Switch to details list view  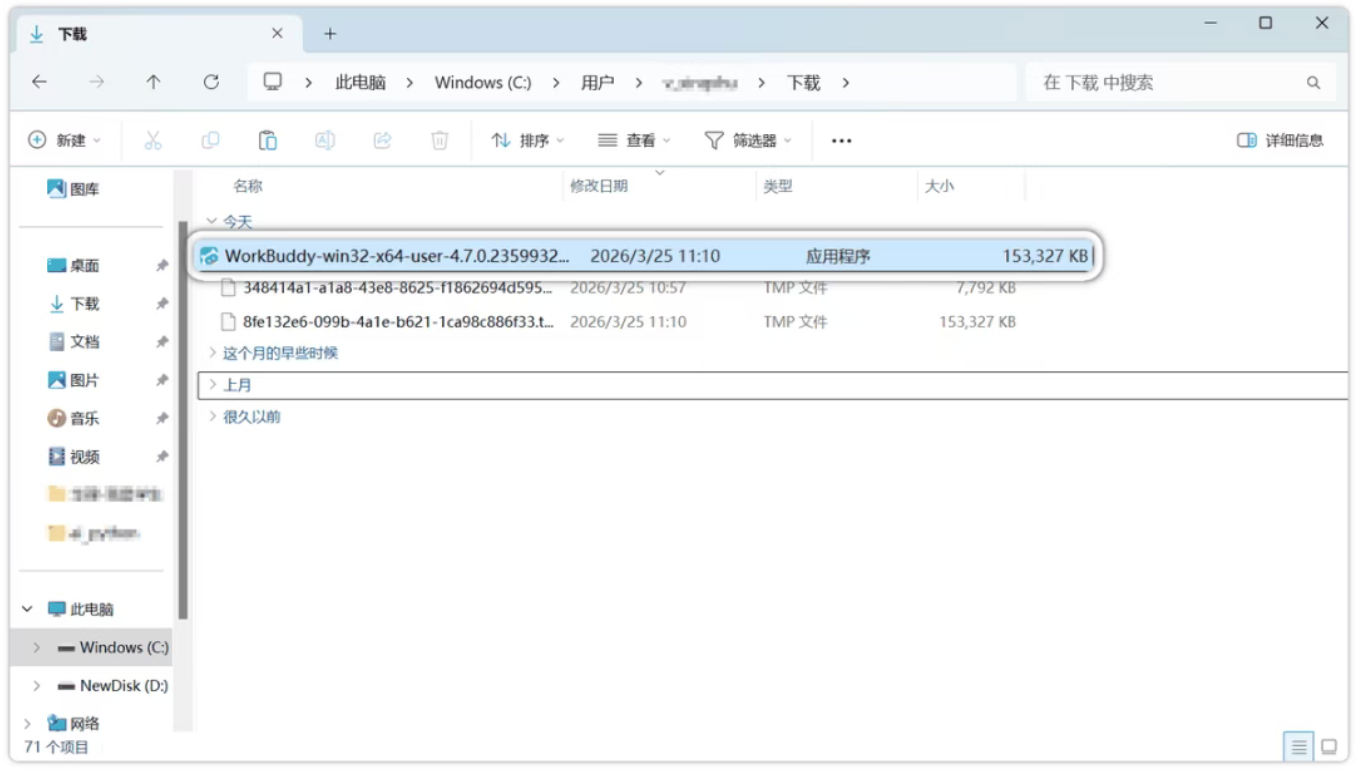(1298, 747)
